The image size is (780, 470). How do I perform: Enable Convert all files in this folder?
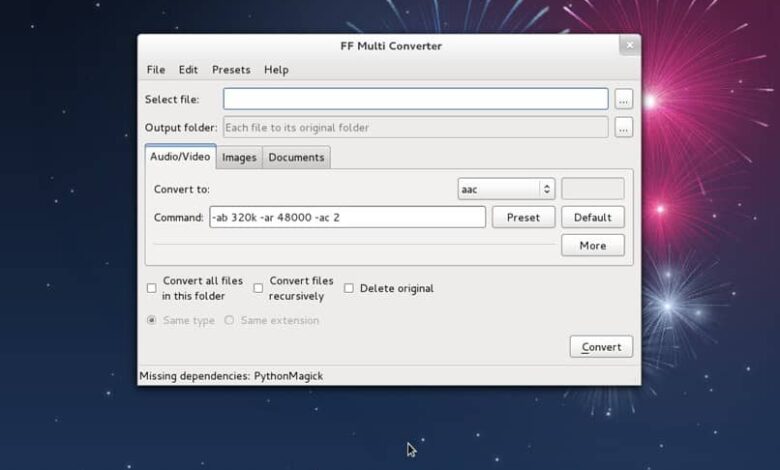pos(152,288)
